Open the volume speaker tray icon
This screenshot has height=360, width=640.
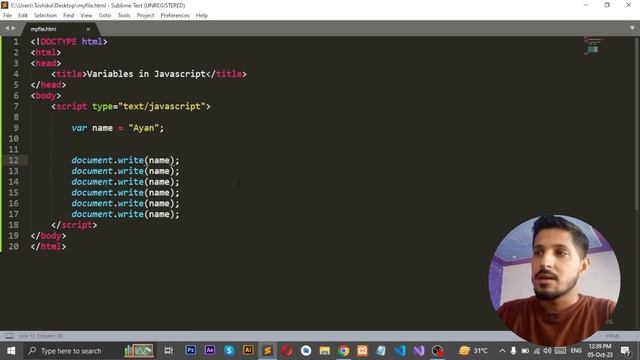(x=547, y=351)
